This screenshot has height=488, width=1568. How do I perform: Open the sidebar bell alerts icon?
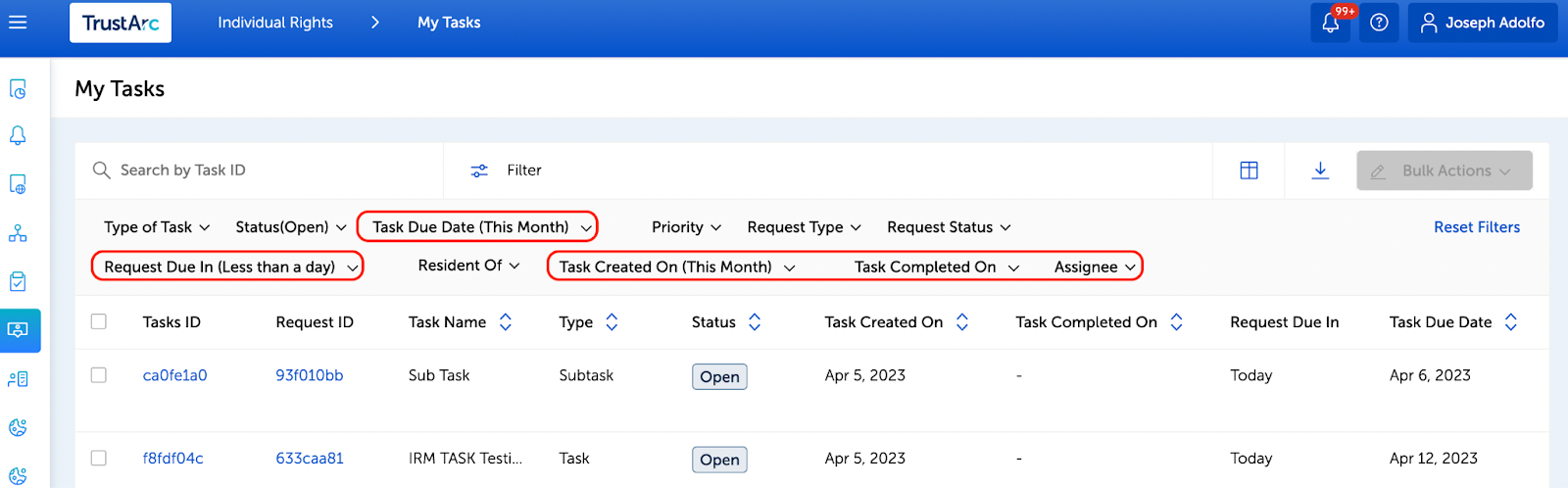[x=18, y=136]
